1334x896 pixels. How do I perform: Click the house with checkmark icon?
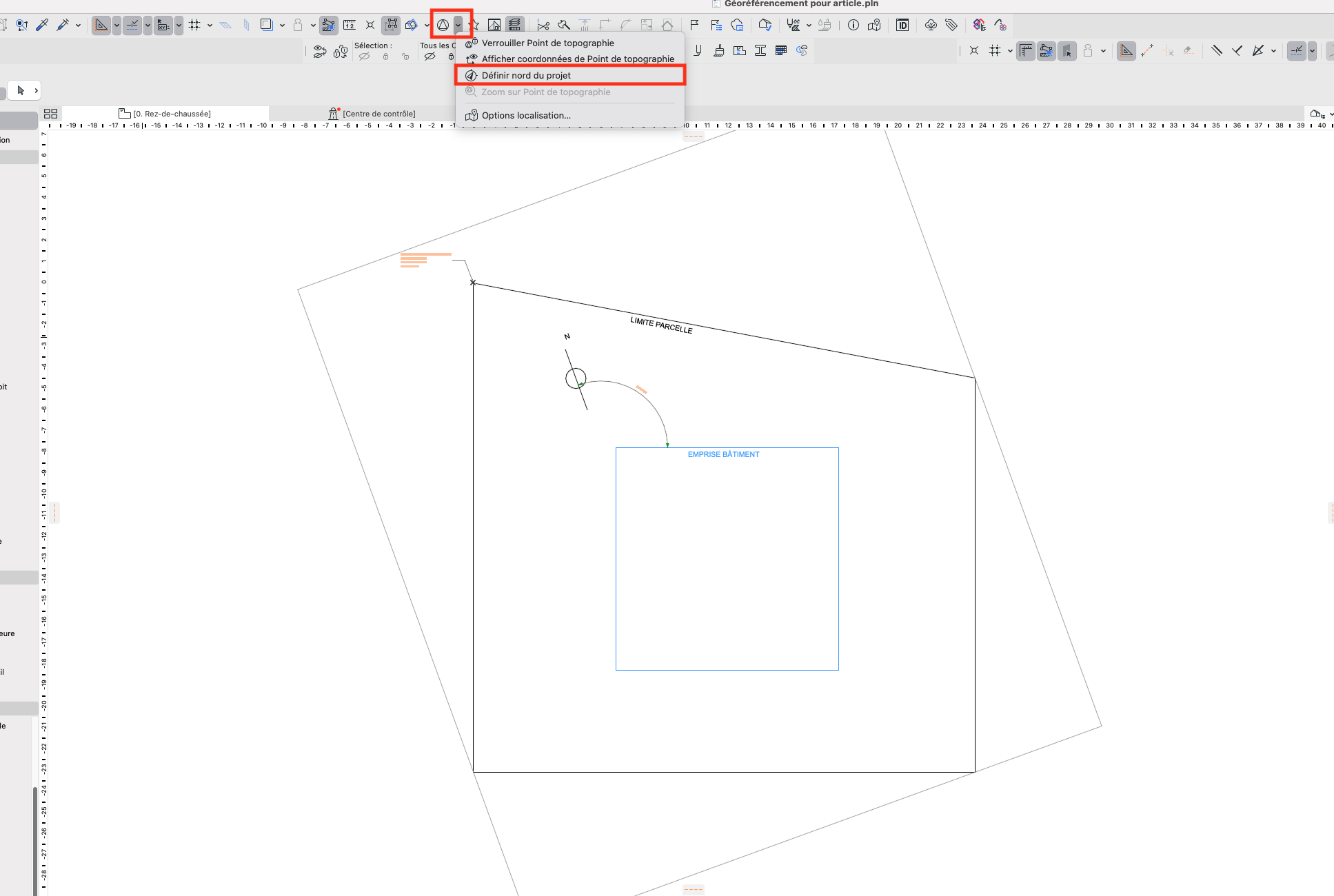(x=765, y=25)
